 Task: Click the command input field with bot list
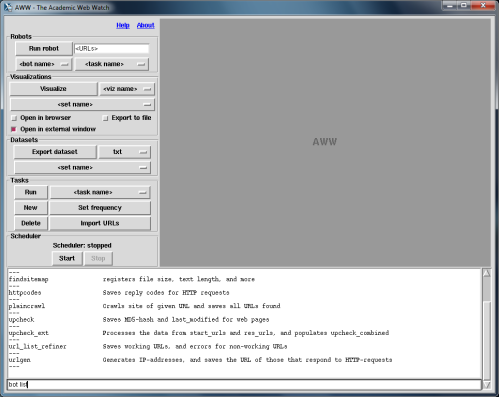point(244,384)
